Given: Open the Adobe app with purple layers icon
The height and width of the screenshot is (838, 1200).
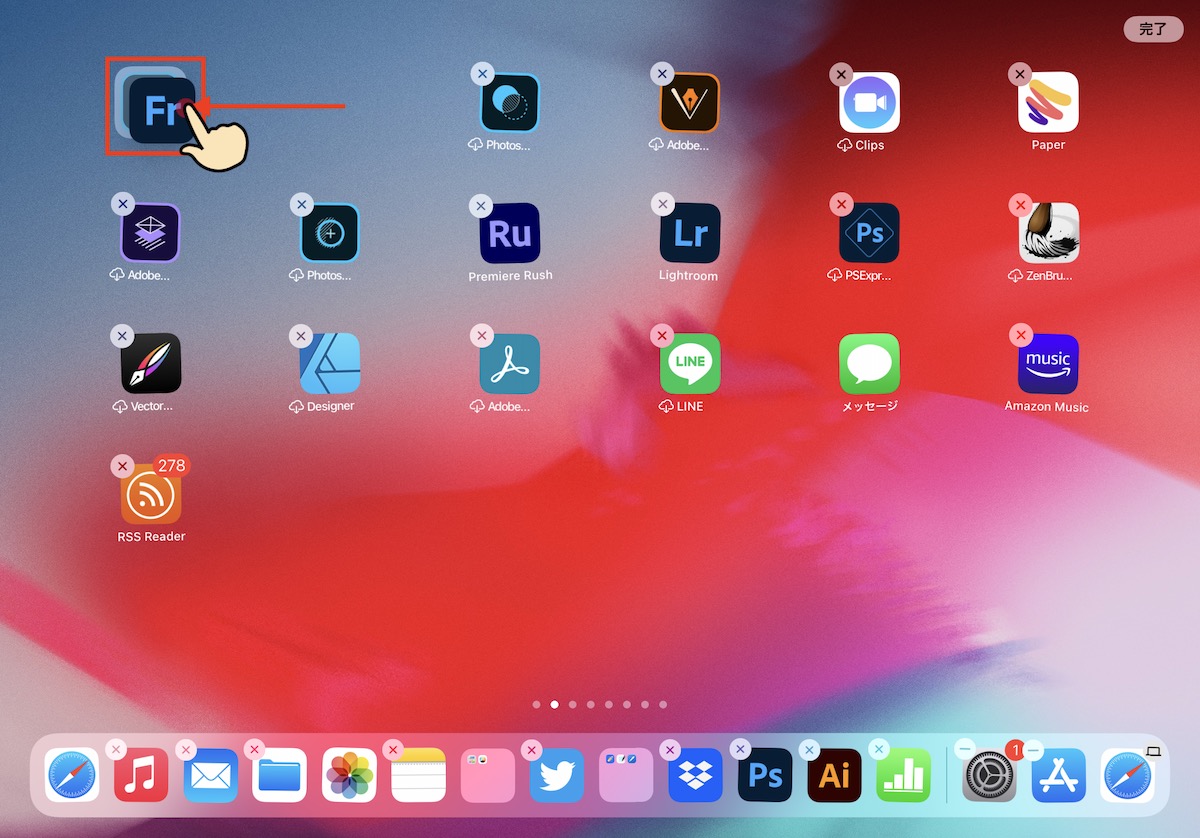Looking at the screenshot, I should 150,233.
